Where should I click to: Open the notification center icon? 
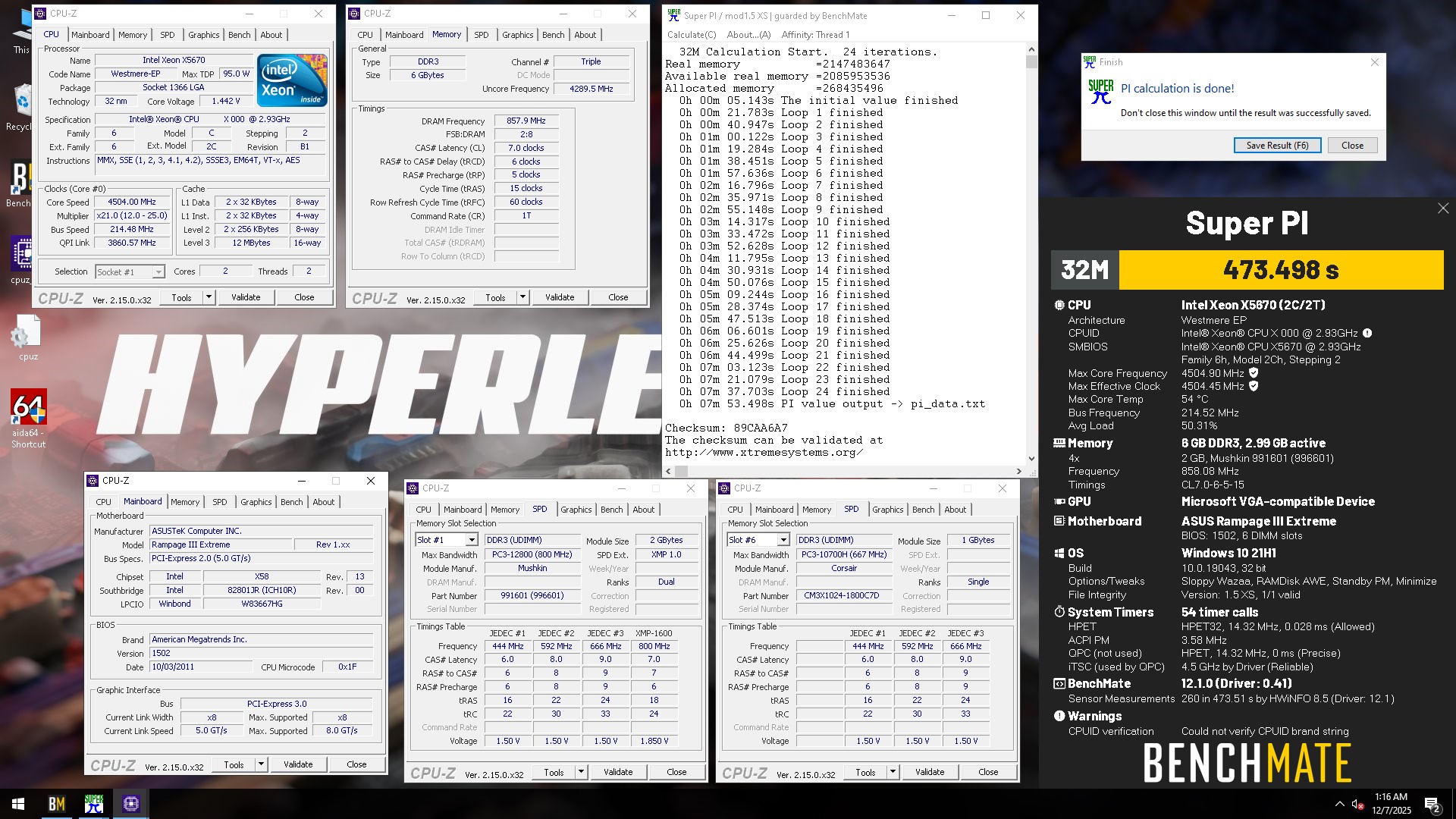point(1432,804)
